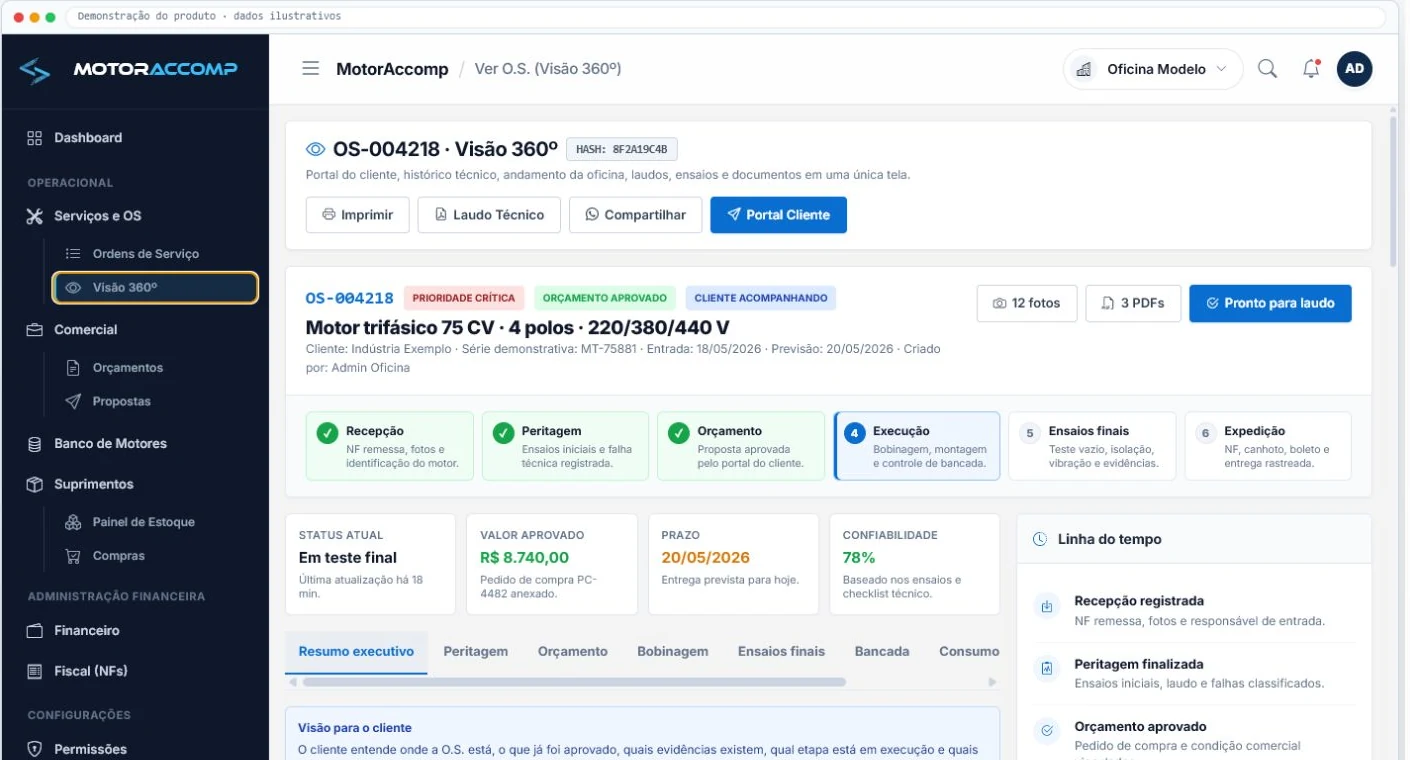Switch to the Peritagem tab
The width and height of the screenshot is (1410, 760).
(x=476, y=652)
